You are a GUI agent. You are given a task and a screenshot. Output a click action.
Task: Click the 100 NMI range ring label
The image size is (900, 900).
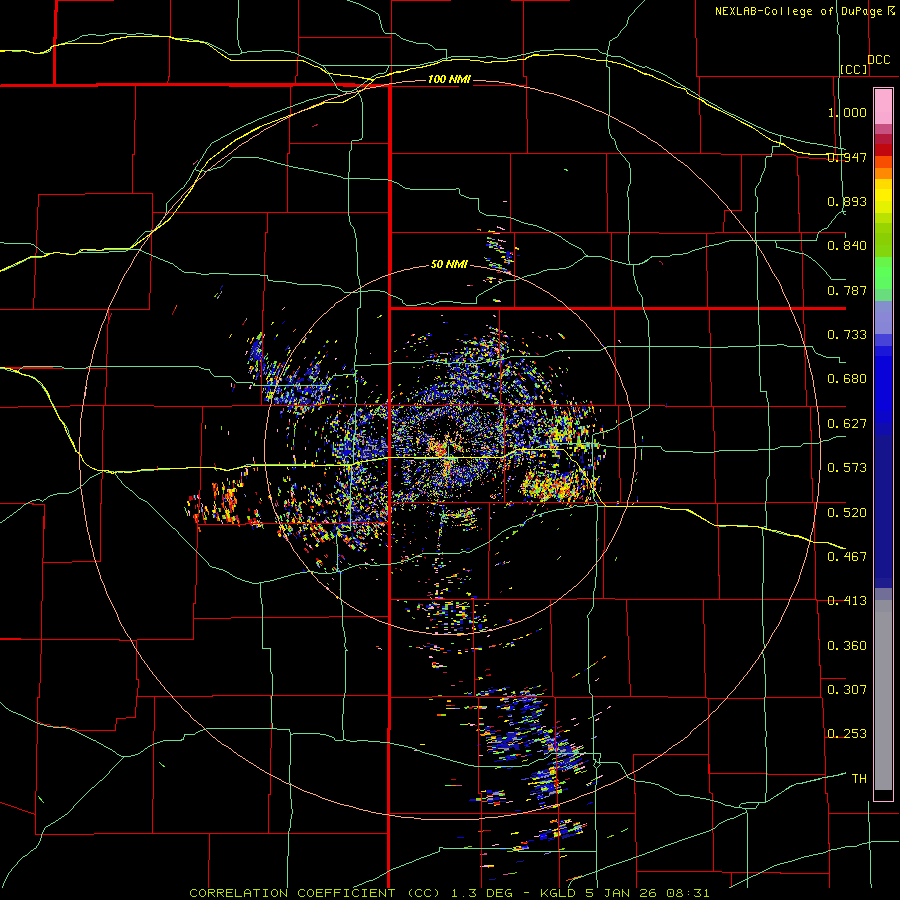point(449,79)
